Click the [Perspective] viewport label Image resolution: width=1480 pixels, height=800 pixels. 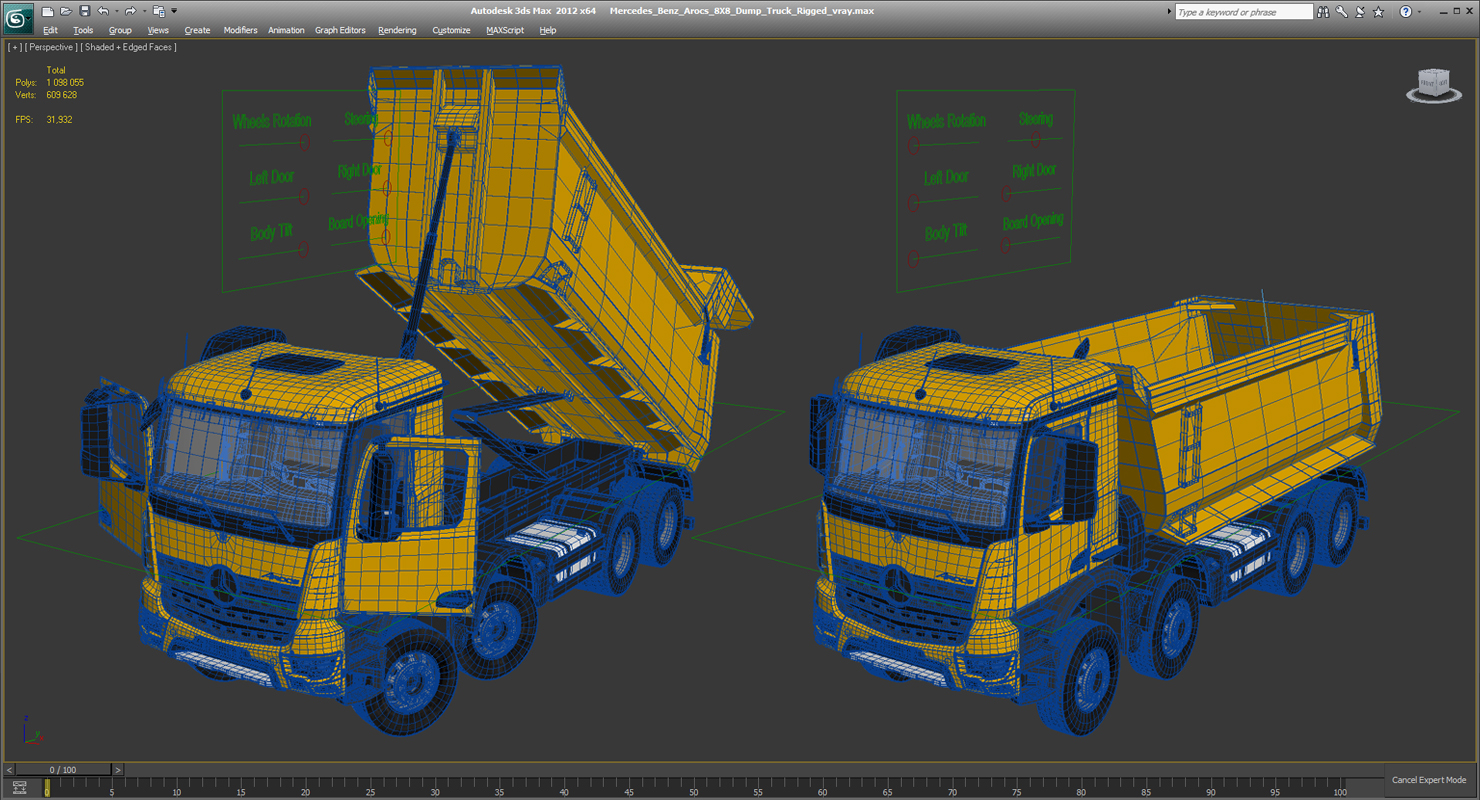coord(51,47)
